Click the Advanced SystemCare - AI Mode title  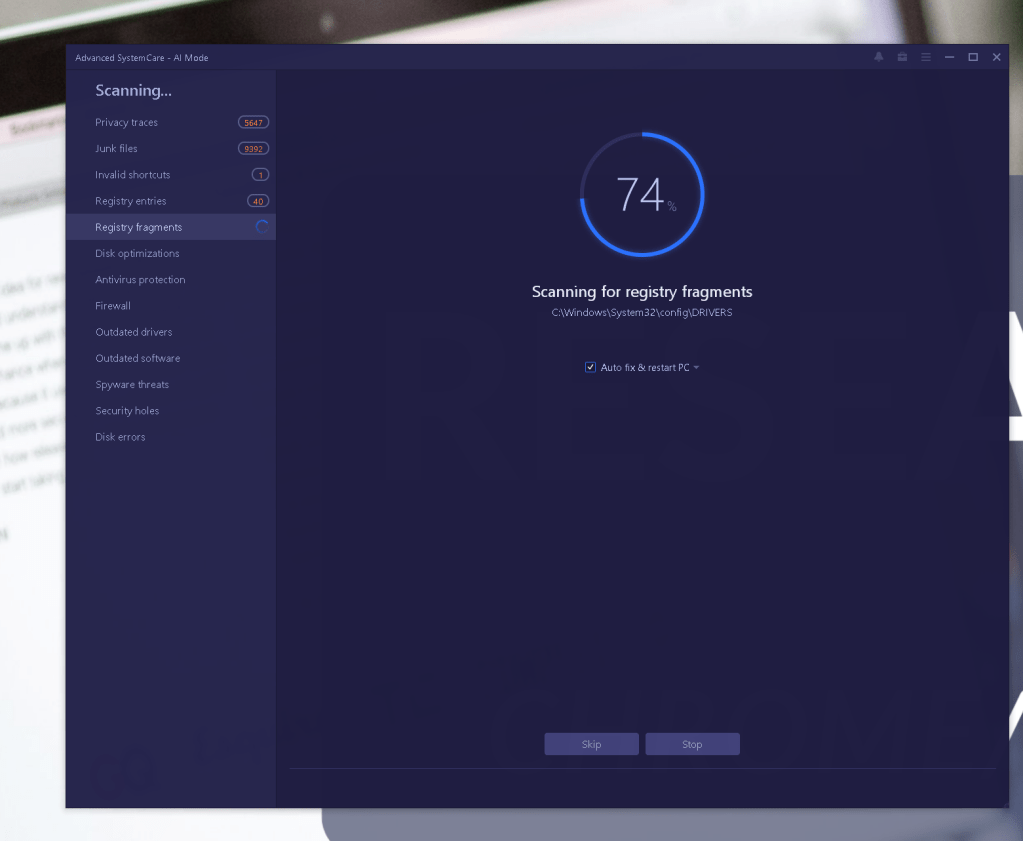pos(142,57)
